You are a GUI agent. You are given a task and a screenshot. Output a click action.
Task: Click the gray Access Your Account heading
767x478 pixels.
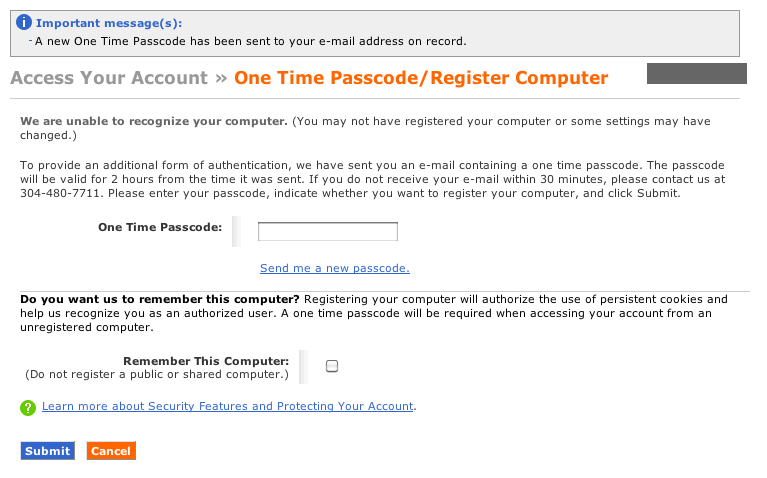(x=109, y=78)
